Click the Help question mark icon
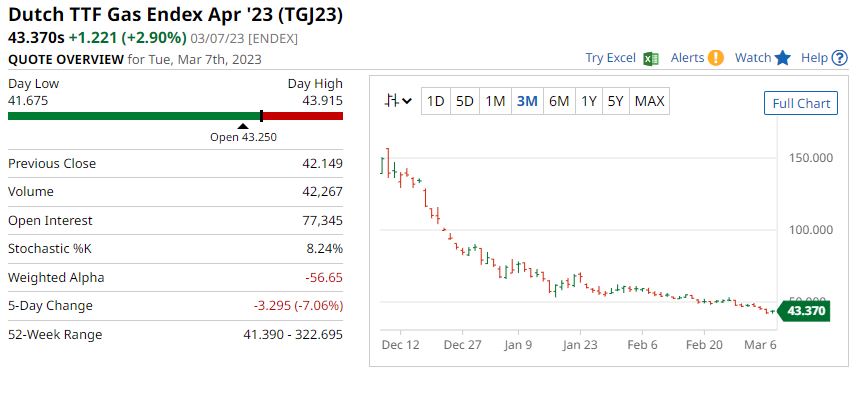Viewport: 865px width, 394px height. click(839, 58)
